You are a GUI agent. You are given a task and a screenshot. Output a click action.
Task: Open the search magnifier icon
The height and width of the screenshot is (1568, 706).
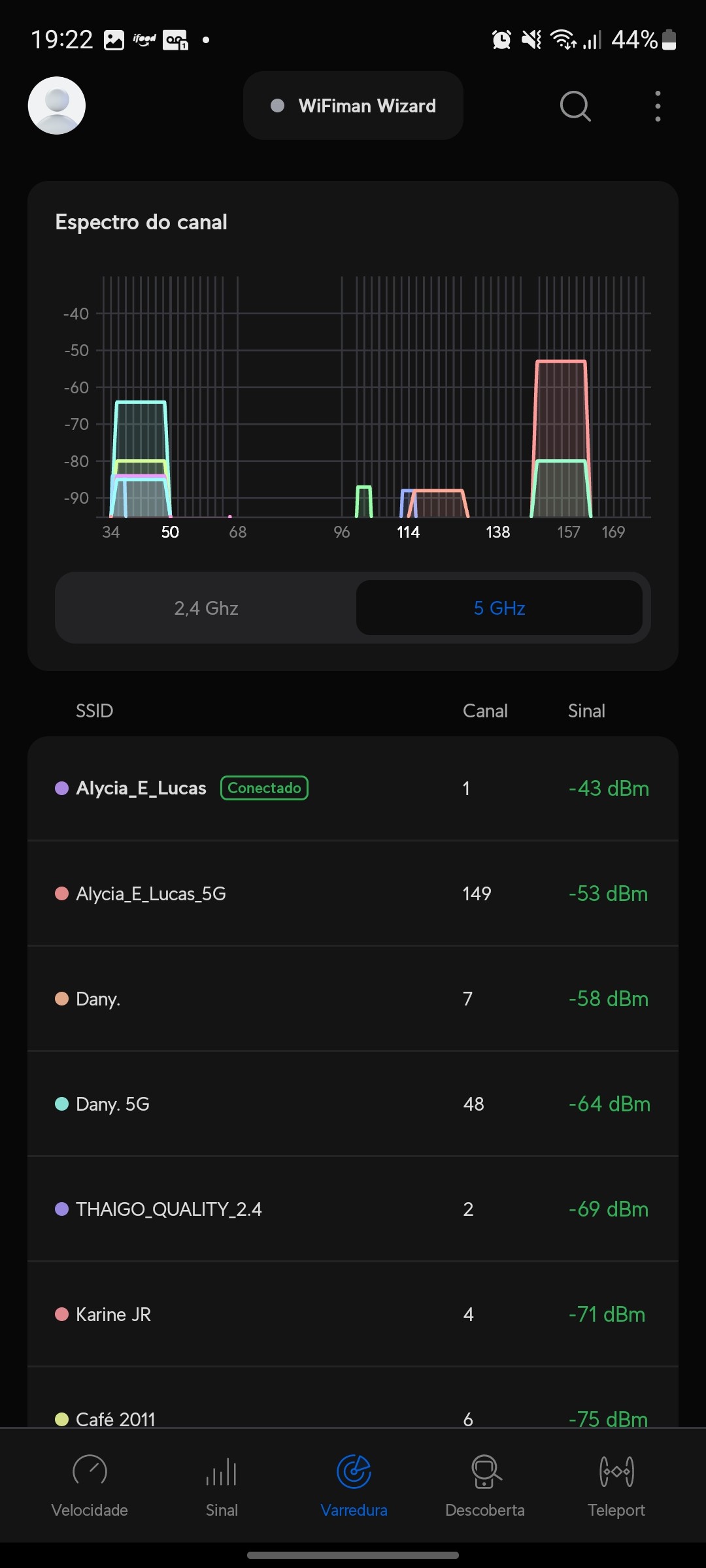(575, 106)
